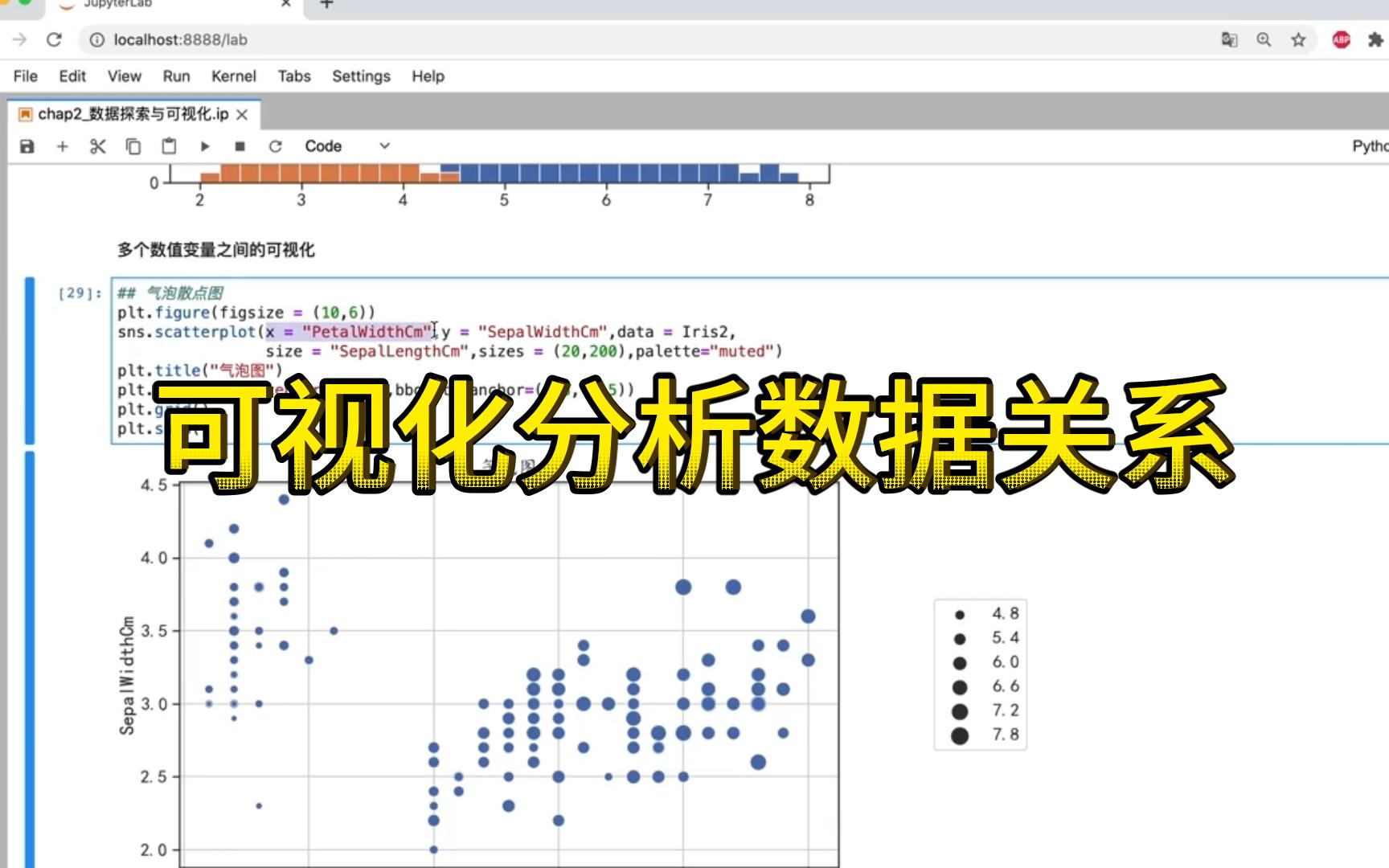Image resolution: width=1389 pixels, height=868 pixels.
Task: Bookmark the page with the star icon
Action: [x=1299, y=39]
